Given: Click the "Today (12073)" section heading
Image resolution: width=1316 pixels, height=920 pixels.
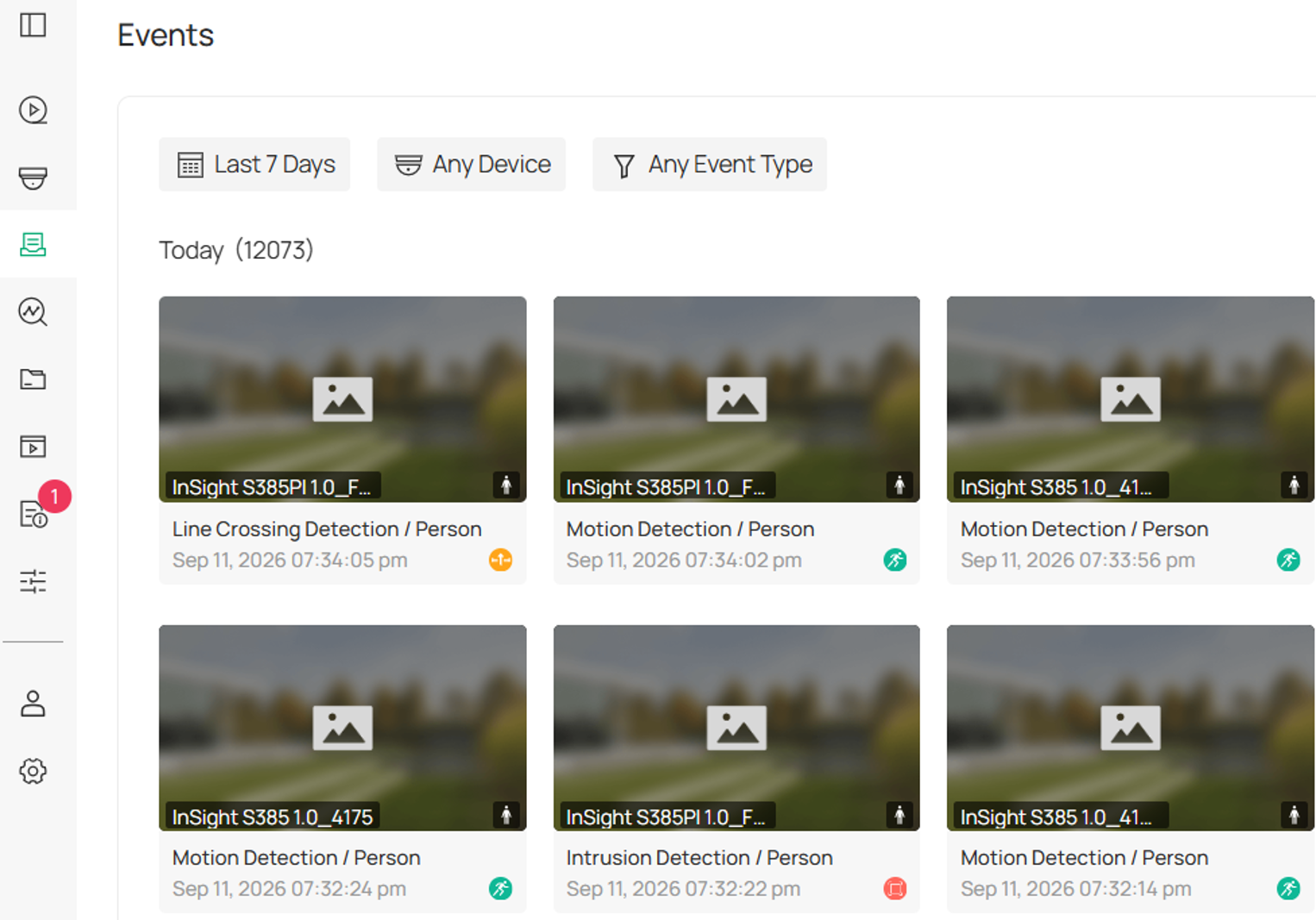Looking at the screenshot, I should click(236, 250).
